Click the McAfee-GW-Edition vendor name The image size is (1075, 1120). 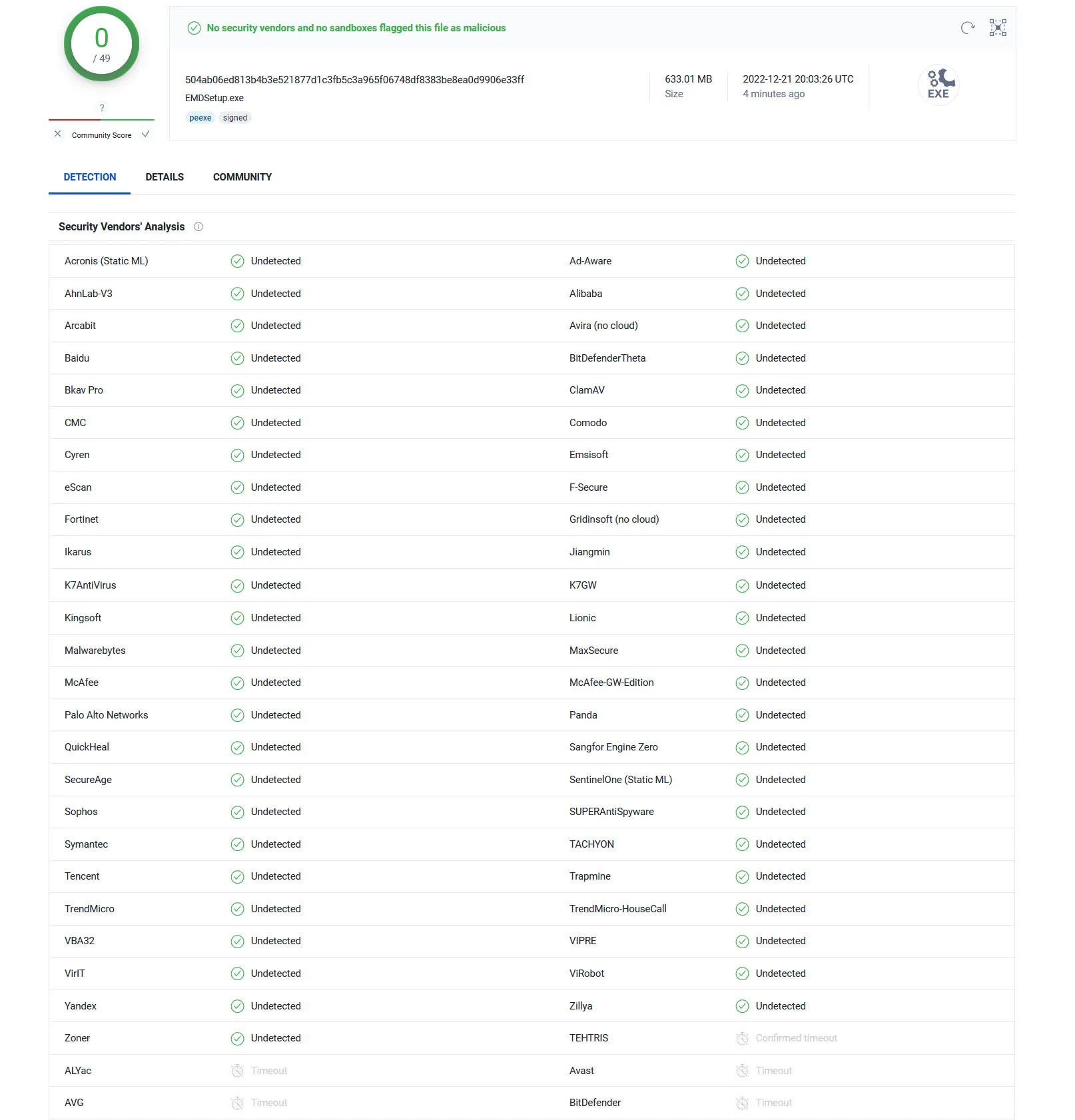611,683
